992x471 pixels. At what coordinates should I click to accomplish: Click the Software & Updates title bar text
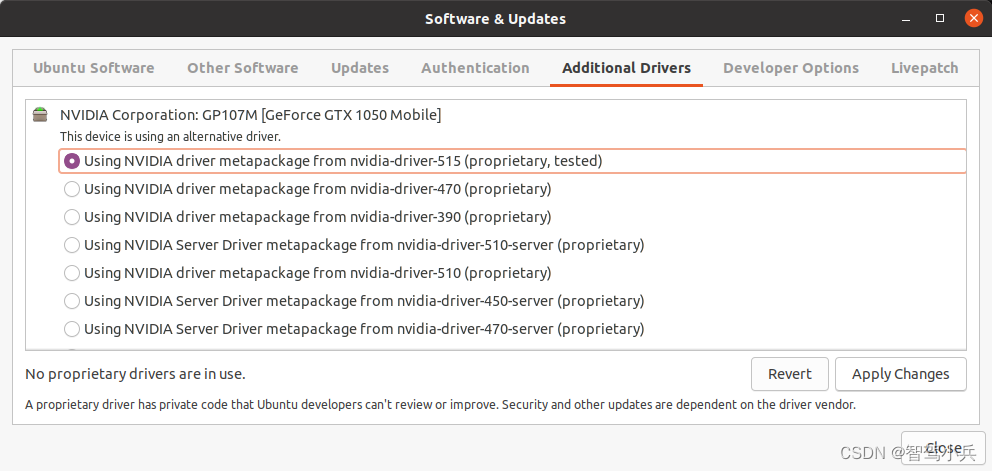point(495,19)
